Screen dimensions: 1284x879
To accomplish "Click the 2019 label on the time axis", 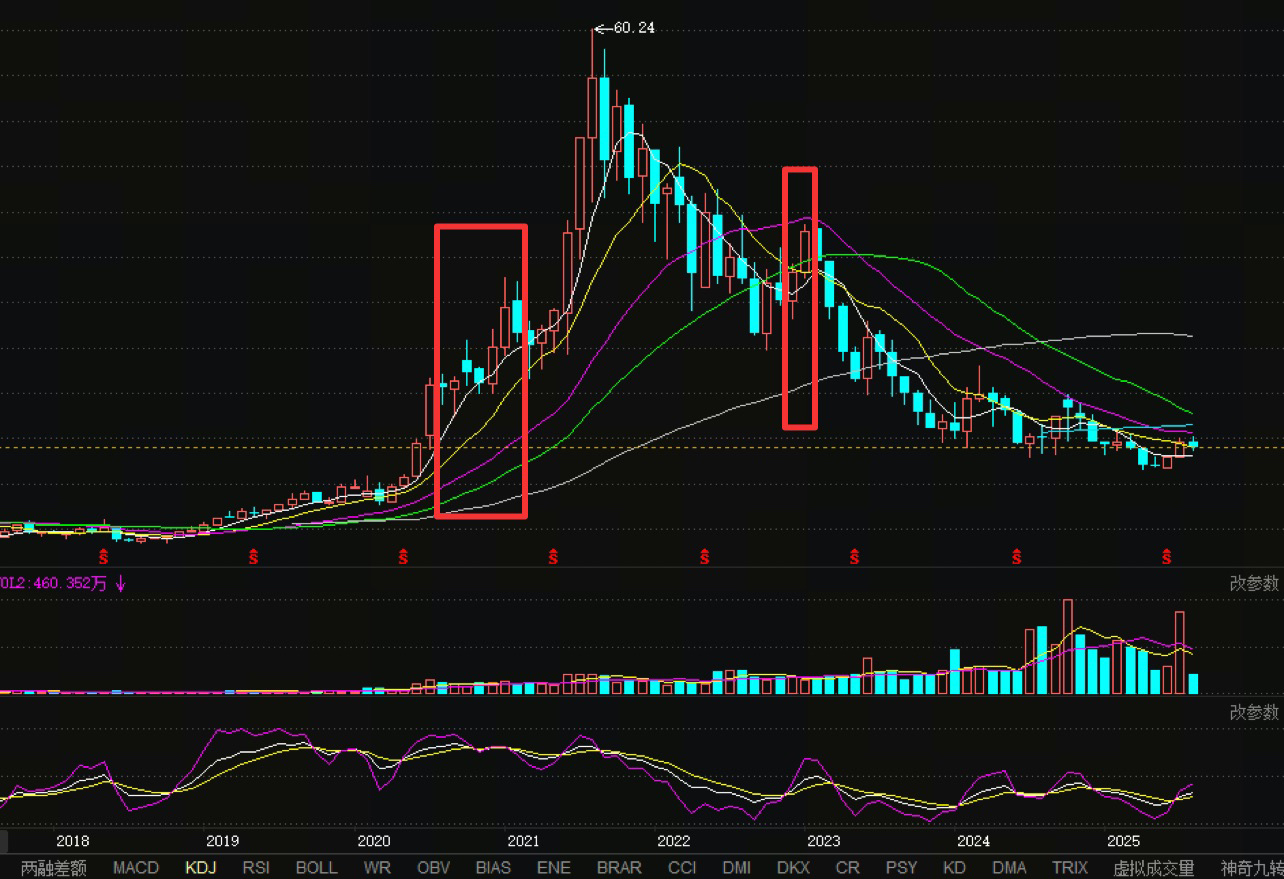I will coord(223,841).
